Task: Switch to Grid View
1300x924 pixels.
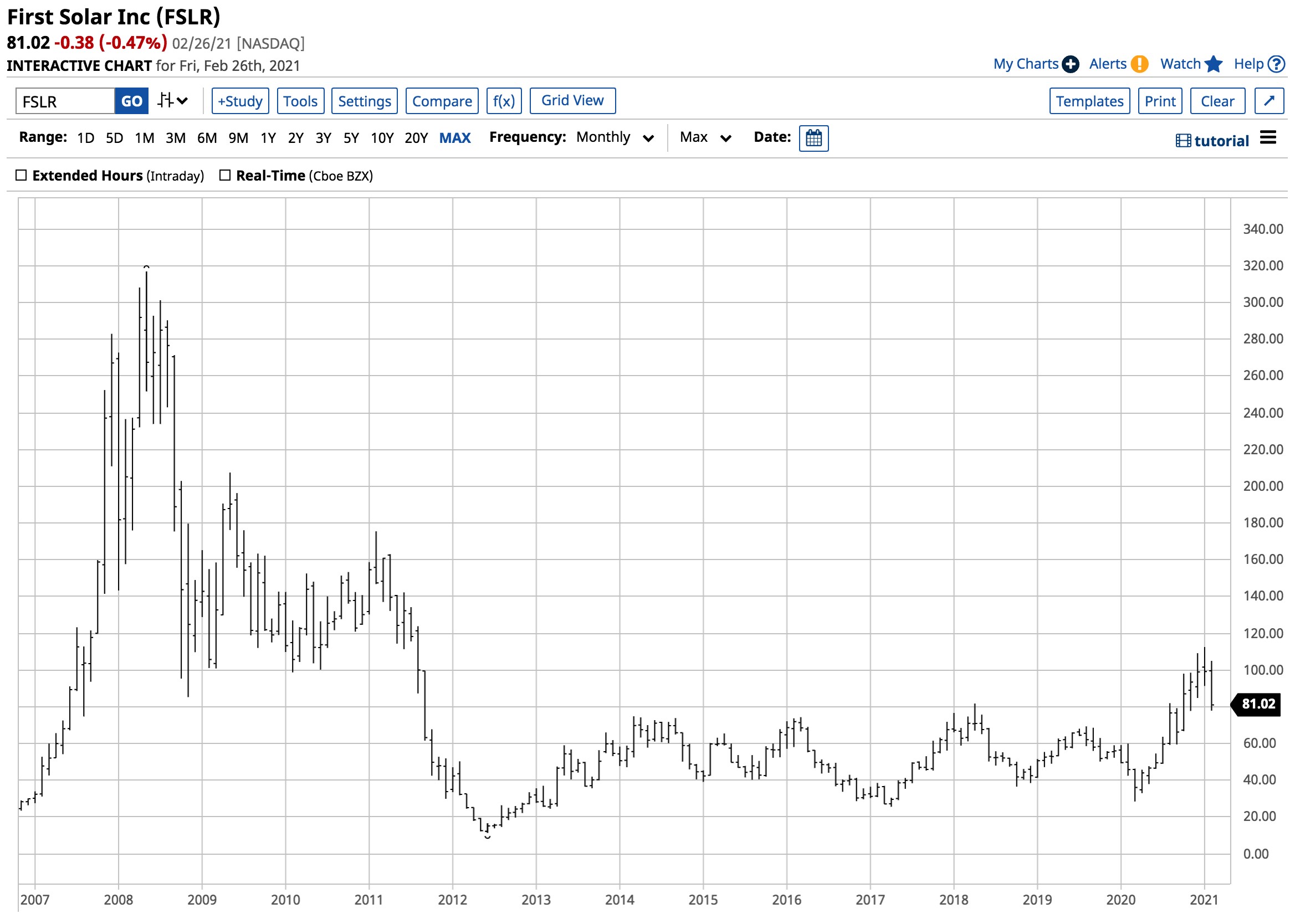Action: 572,101
